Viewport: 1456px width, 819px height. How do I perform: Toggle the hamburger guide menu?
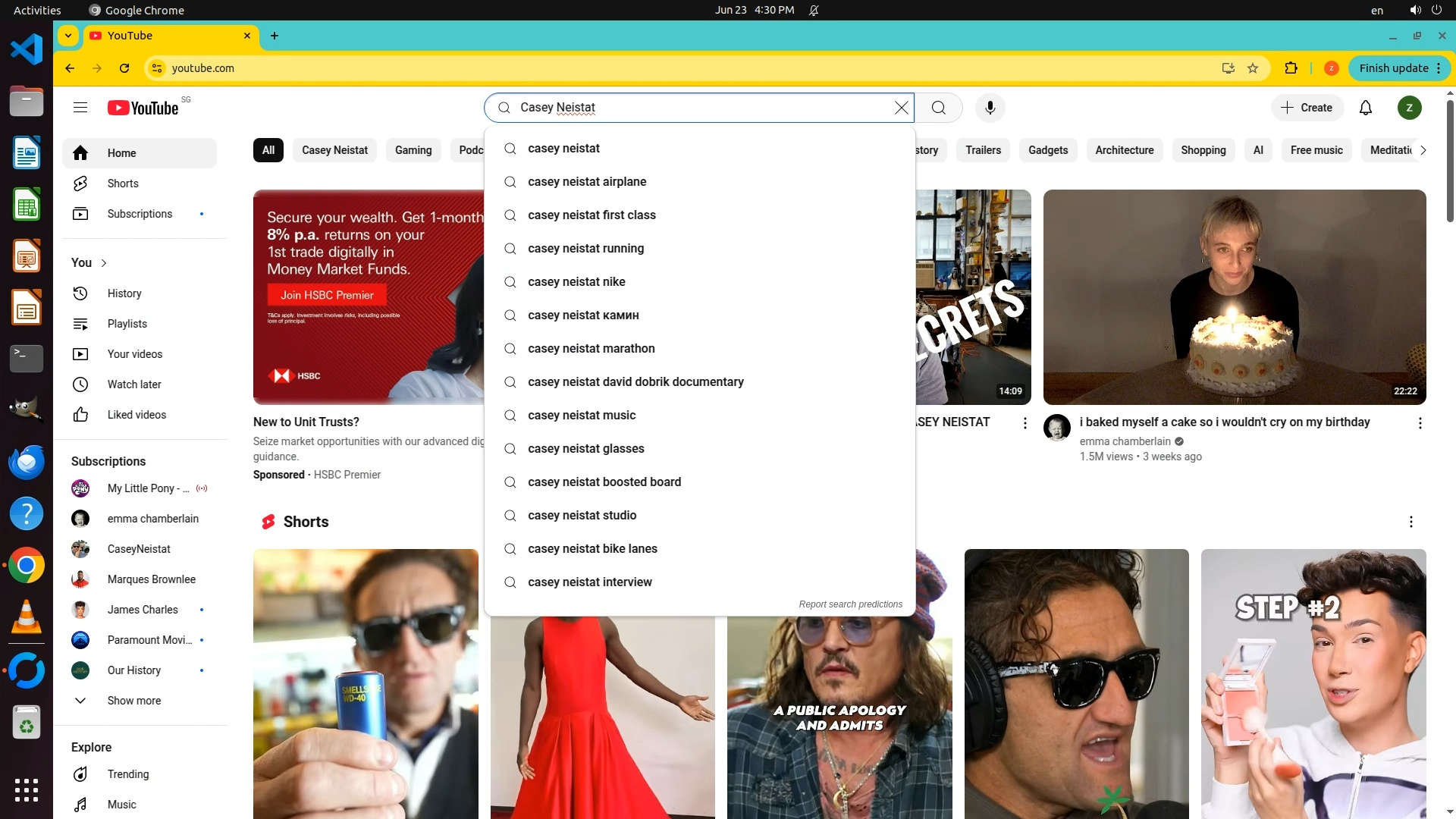80,108
